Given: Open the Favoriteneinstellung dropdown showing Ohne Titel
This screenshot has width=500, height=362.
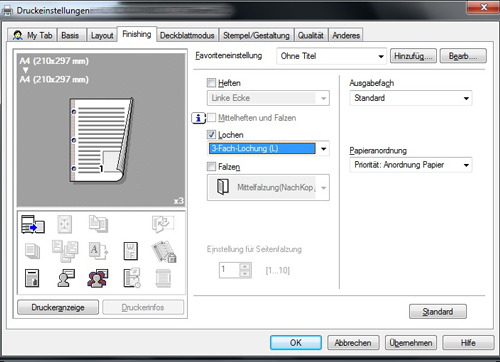Looking at the screenshot, I should click(x=331, y=56).
